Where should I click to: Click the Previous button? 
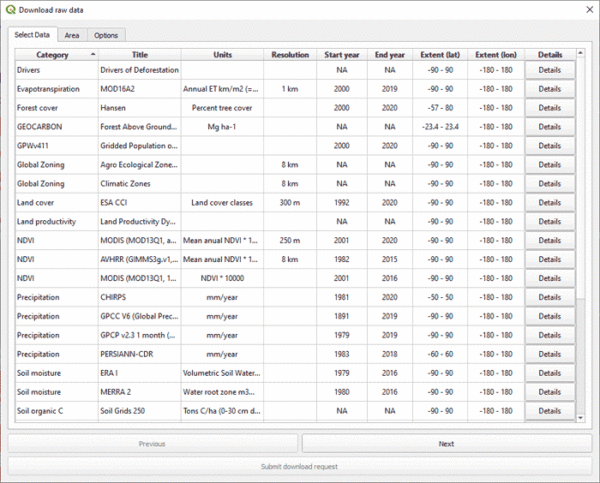tap(152, 444)
